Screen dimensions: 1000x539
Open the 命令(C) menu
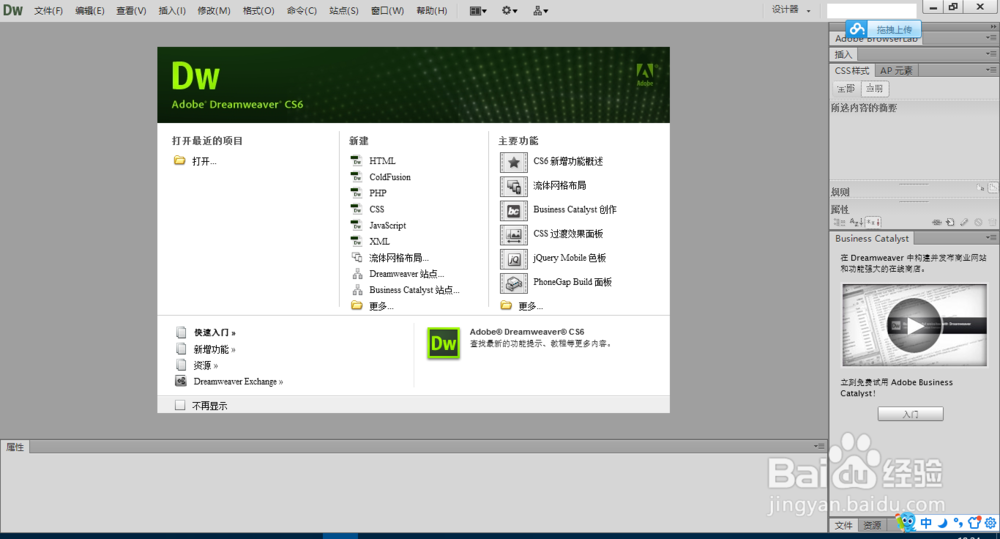302,11
